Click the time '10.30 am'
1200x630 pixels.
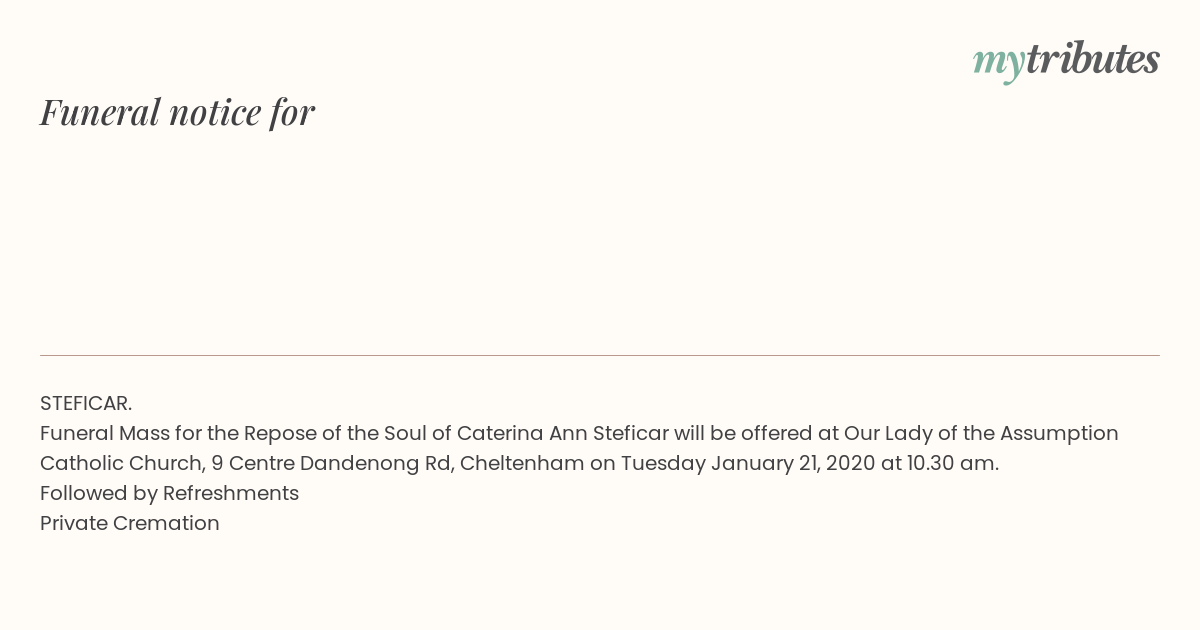coord(951,463)
